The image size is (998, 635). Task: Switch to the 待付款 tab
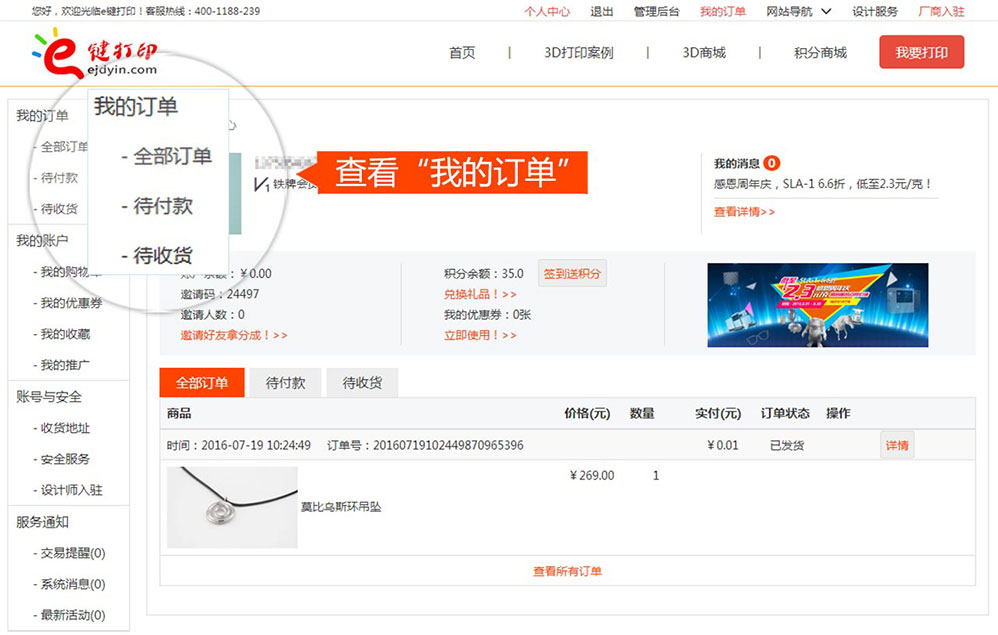[x=285, y=383]
